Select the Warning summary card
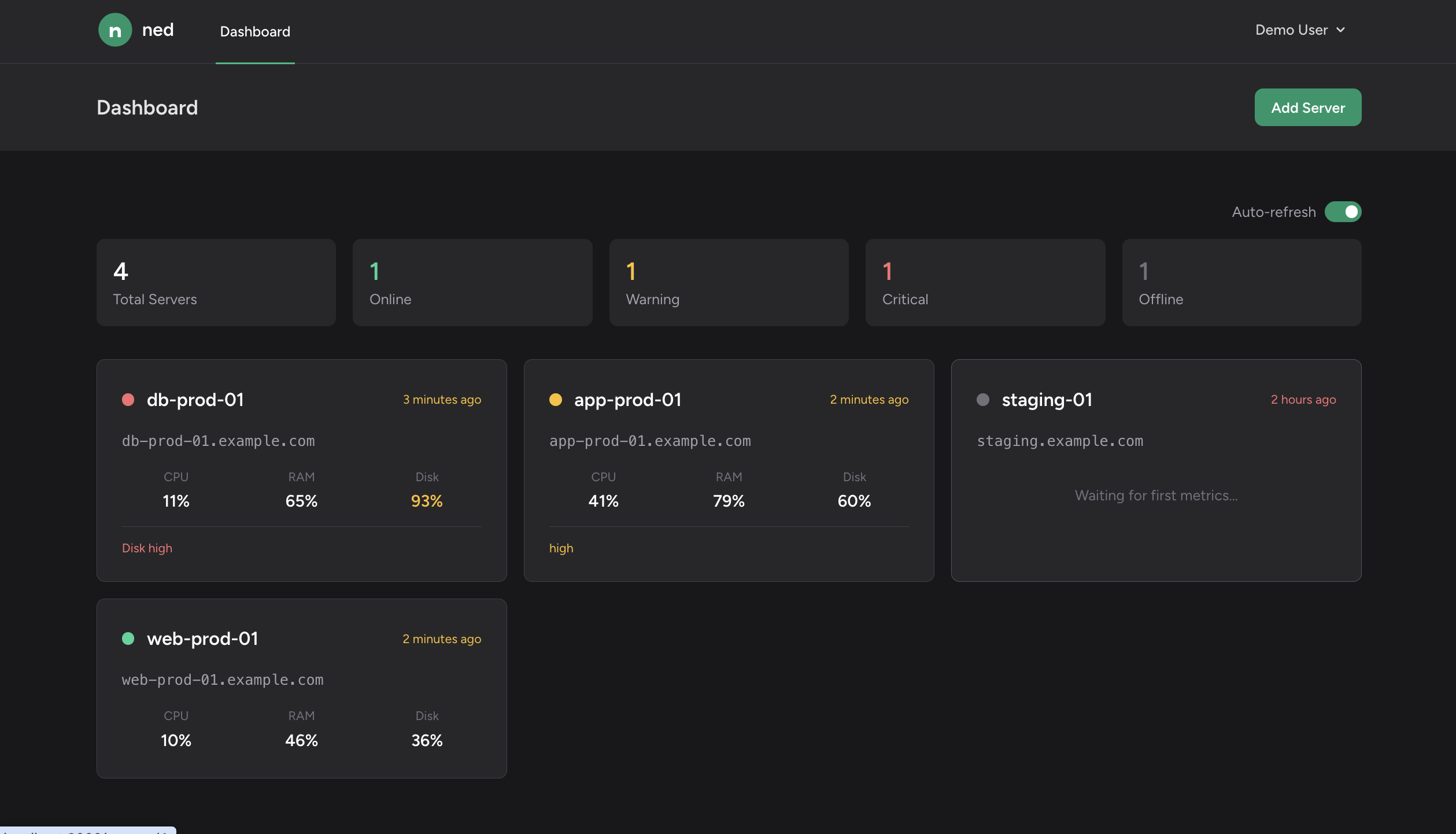Viewport: 1456px width, 834px height. click(x=729, y=282)
